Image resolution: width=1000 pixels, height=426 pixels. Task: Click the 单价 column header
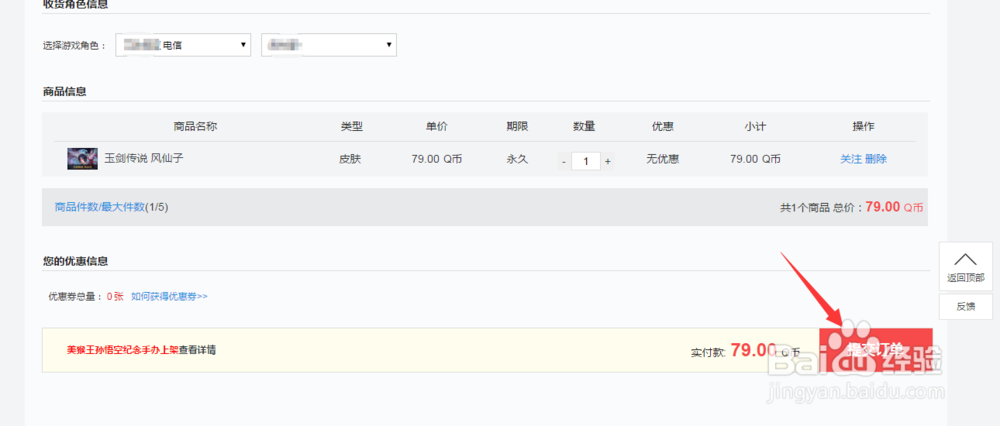(x=437, y=126)
